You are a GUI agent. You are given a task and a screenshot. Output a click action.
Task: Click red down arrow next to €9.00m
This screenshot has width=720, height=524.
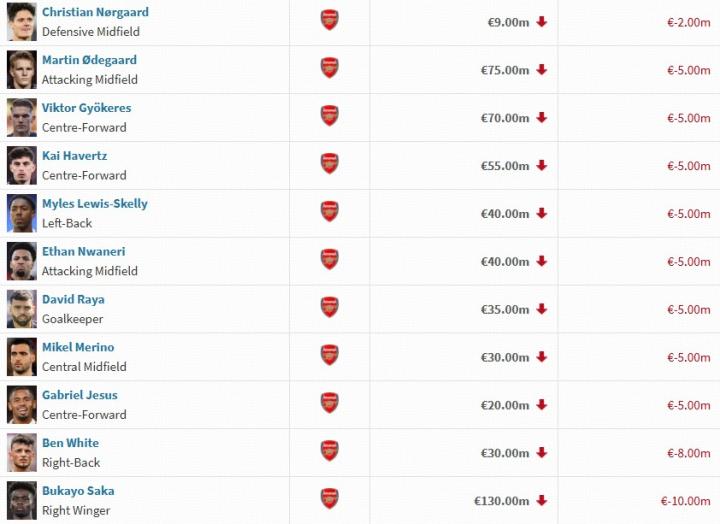pyautogui.click(x=542, y=22)
